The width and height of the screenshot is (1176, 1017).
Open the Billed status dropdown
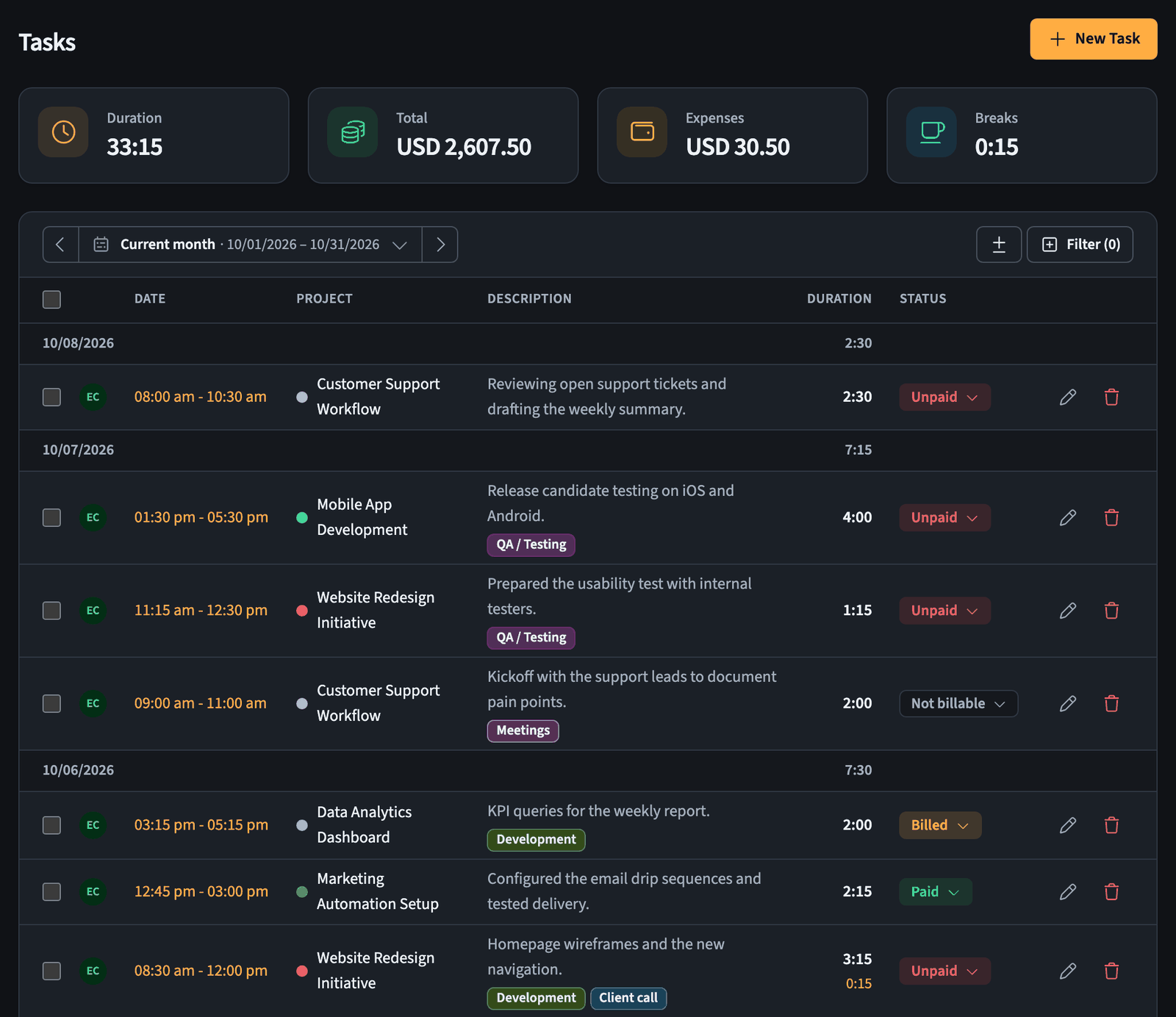pyautogui.click(x=940, y=825)
